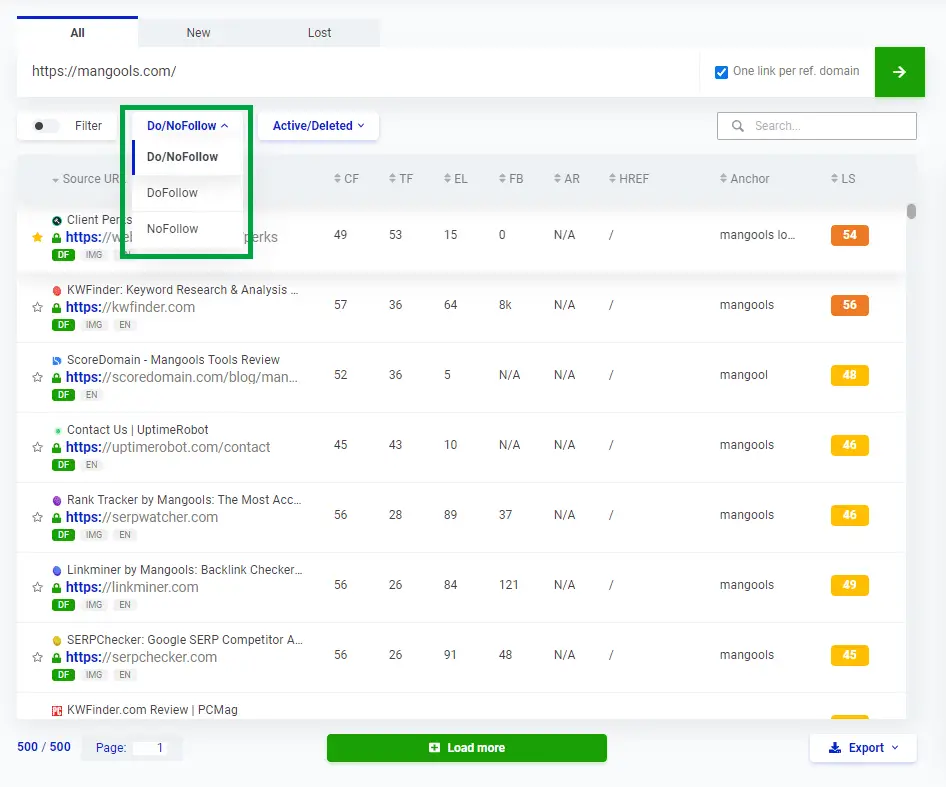This screenshot has height=787, width=946.
Task: Focus the mangools.com URL input
Action: click(x=358, y=72)
